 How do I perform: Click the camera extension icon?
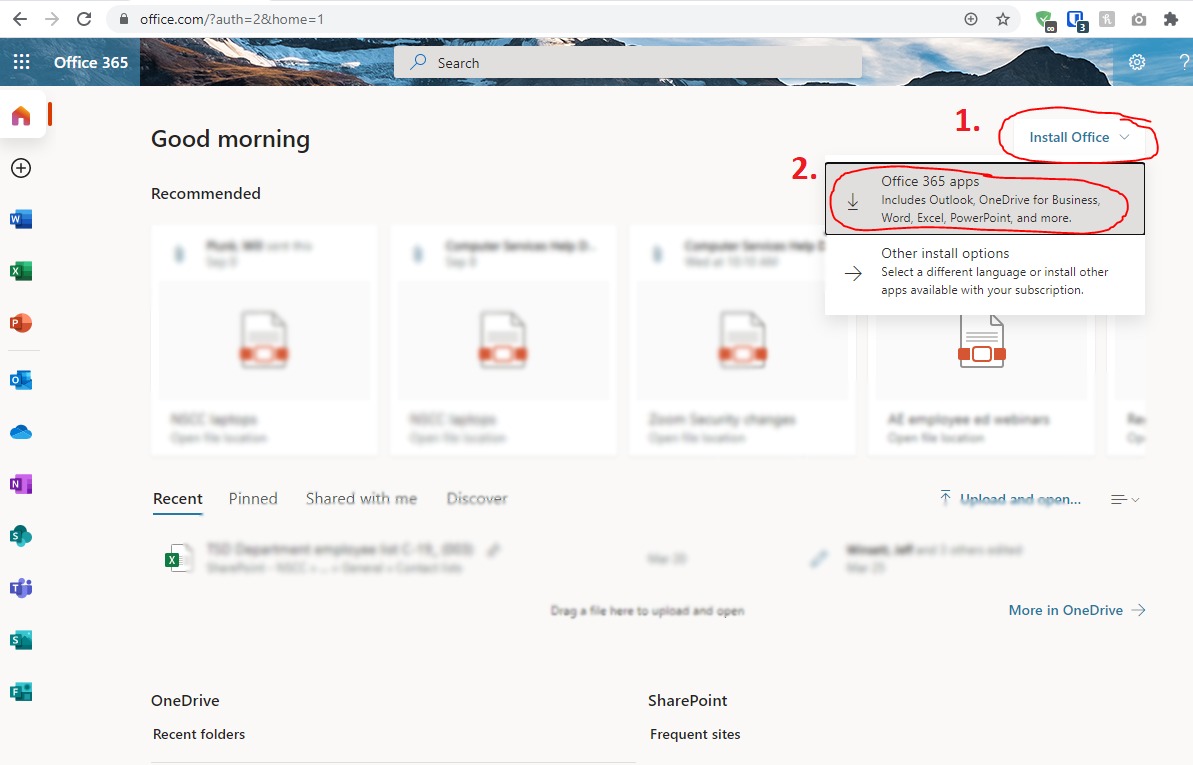tap(1139, 19)
